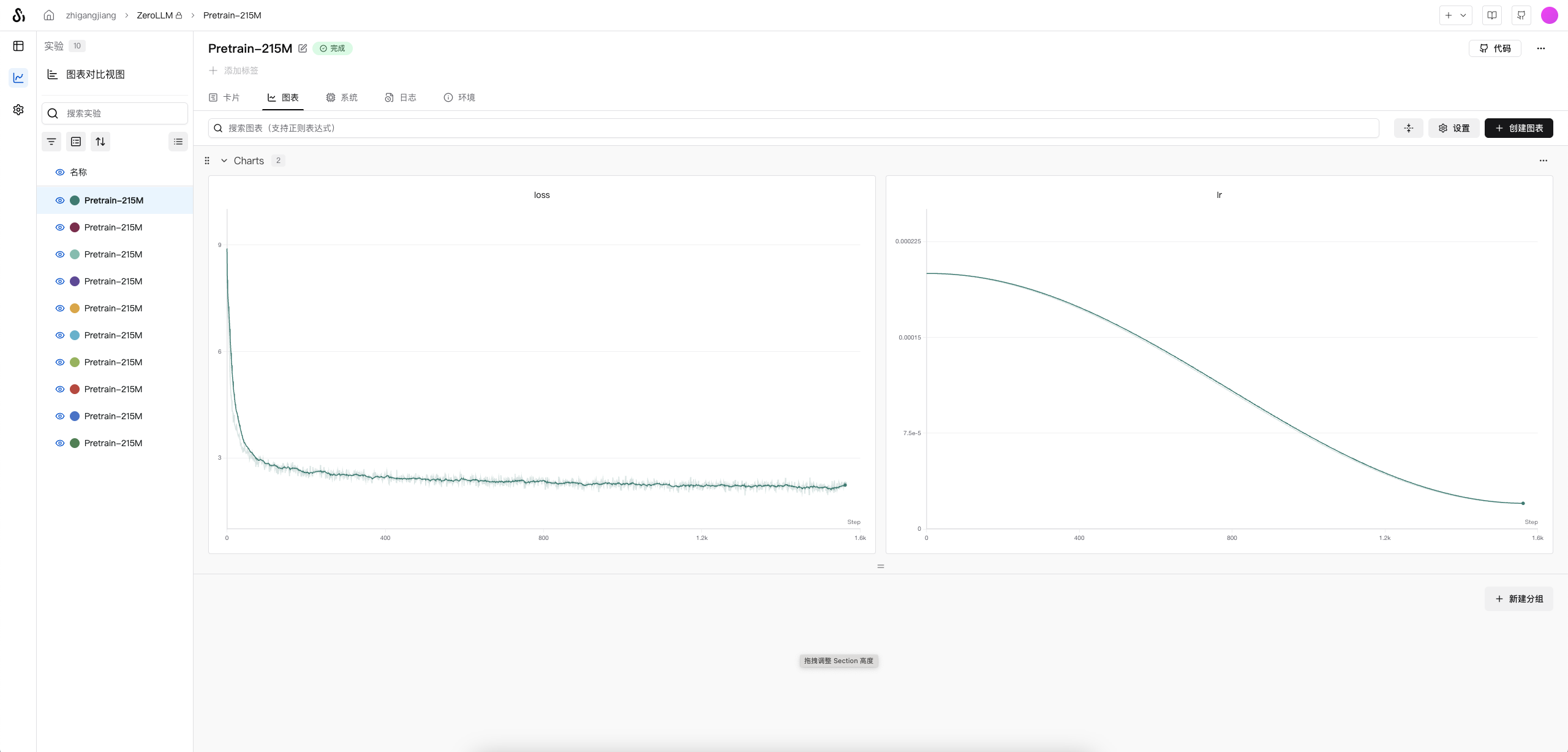Image resolution: width=1568 pixels, height=752 pixels.
Task: Collapse the Charts section chevron
Action: (224, 161)
